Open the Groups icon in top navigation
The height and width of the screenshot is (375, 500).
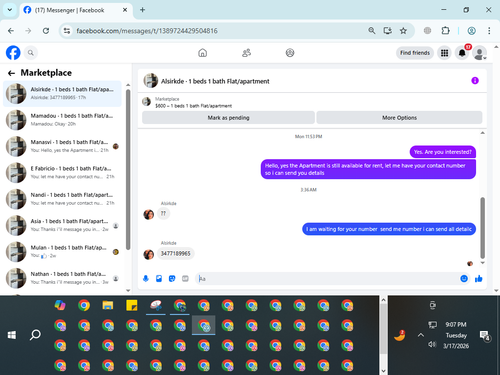tap(290, 53)
